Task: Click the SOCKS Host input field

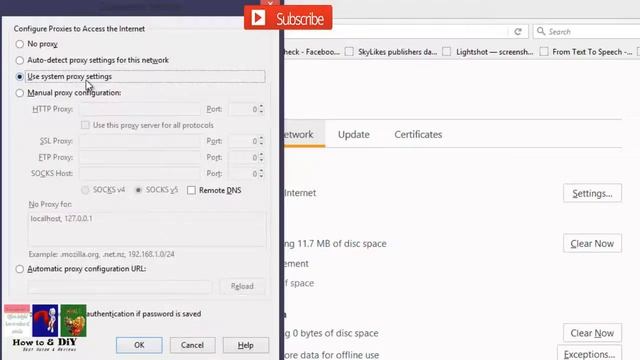Action: [140, 173]
